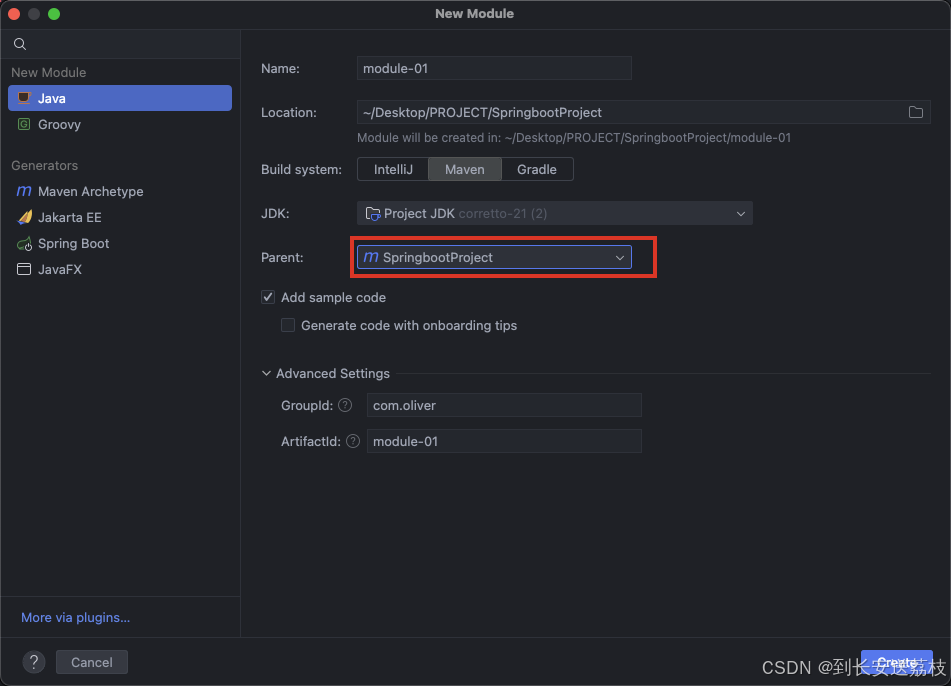This screenshot has width=951, height=686.
Task: Click the Create button
Action: pyautogui.click(x=896, y=662)
